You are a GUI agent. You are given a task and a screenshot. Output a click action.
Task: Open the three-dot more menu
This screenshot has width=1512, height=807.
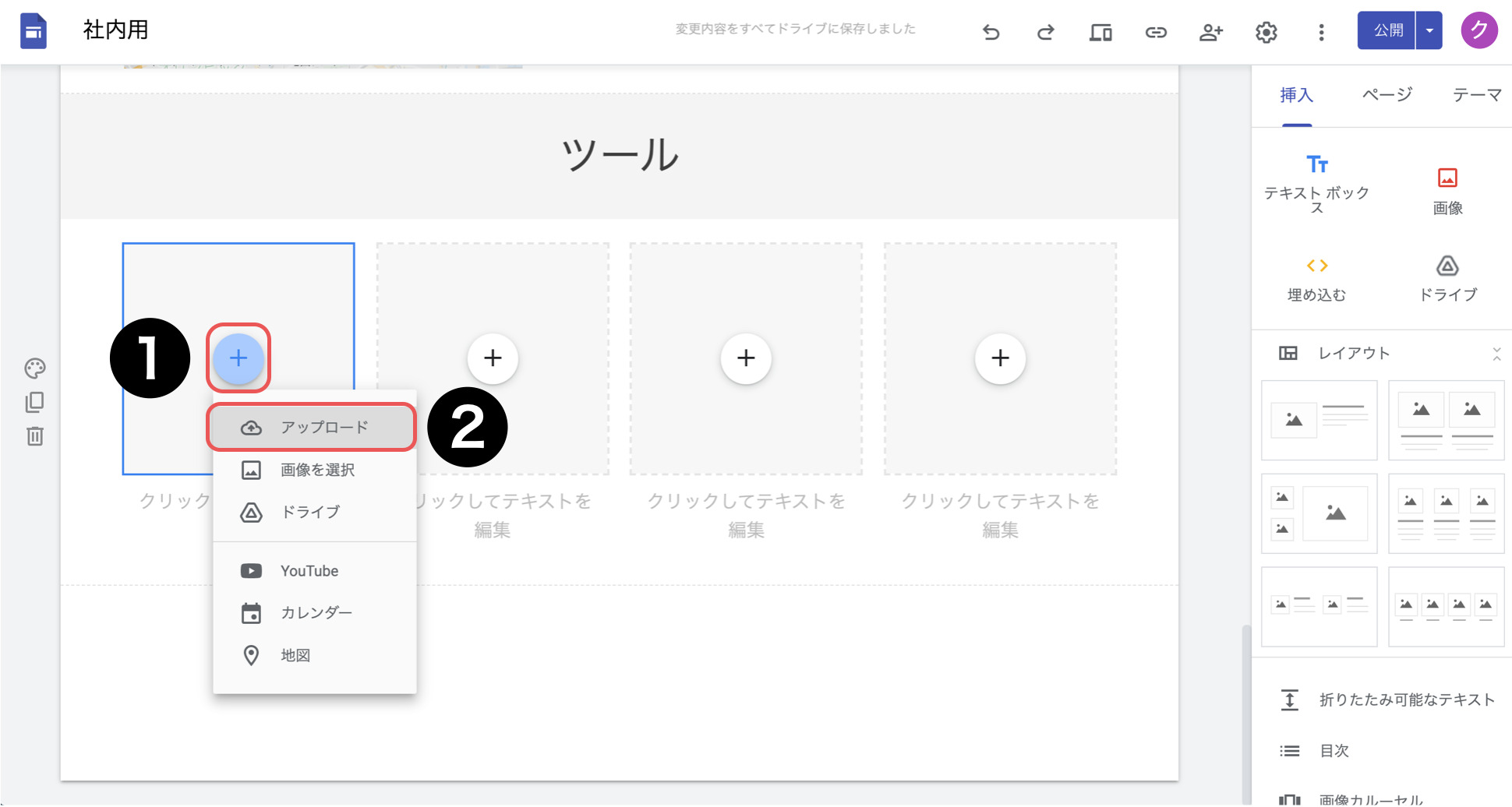point(1321,32)
